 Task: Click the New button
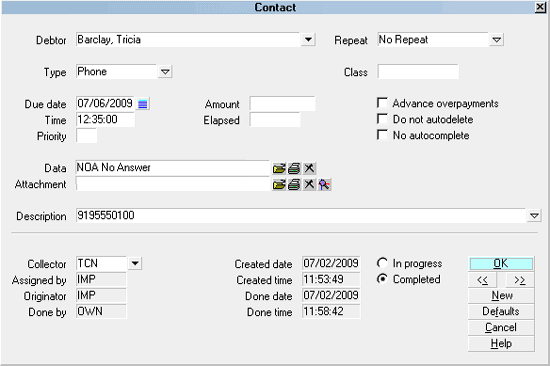[501, 295]
